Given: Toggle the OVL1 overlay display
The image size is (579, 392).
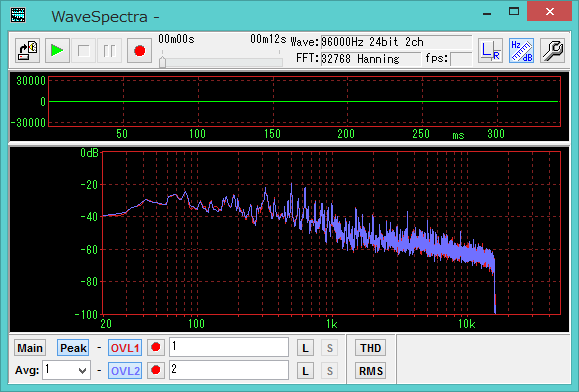Looking at the screenshot, I should click(x=125, y=348).
